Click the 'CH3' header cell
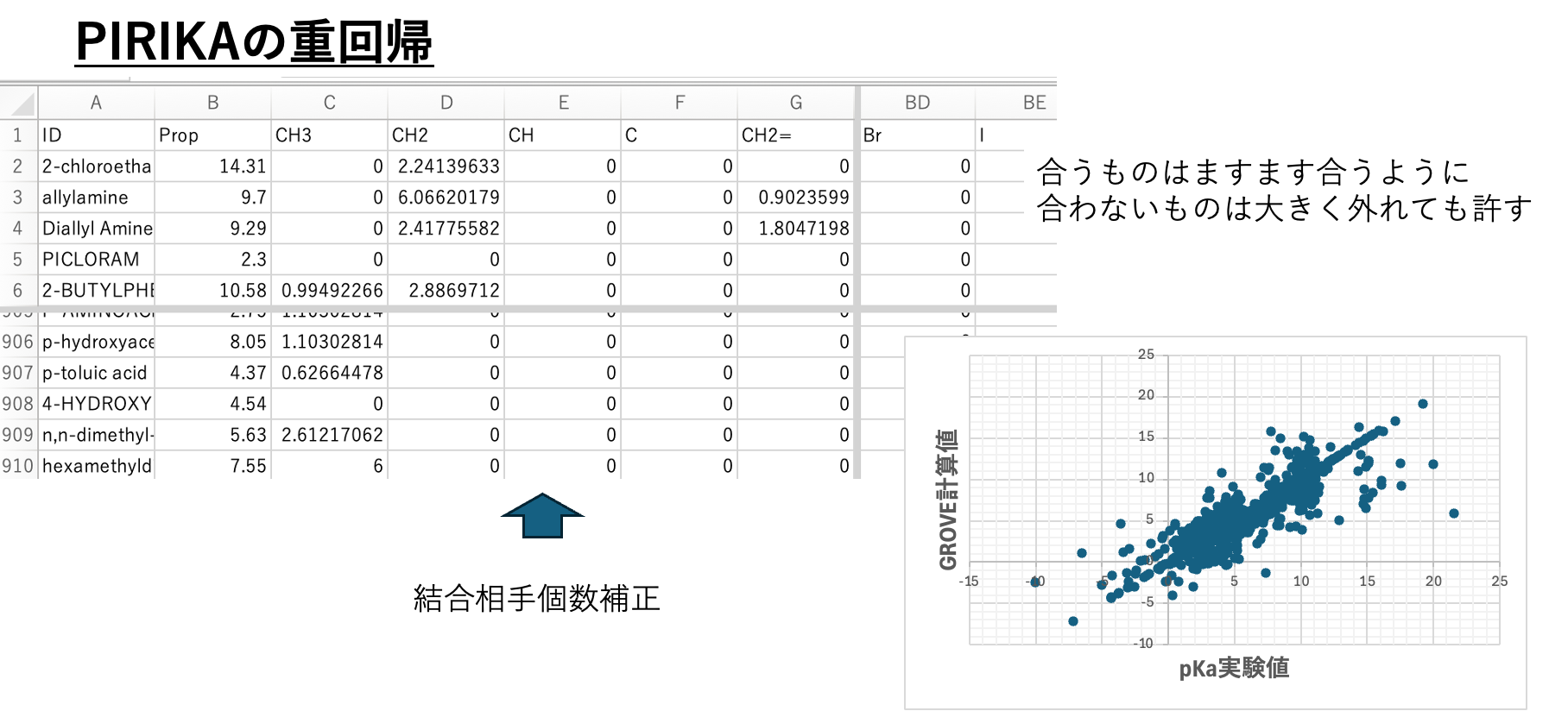This screenshot has height=711, width=1568. click(x=329, y=135)
